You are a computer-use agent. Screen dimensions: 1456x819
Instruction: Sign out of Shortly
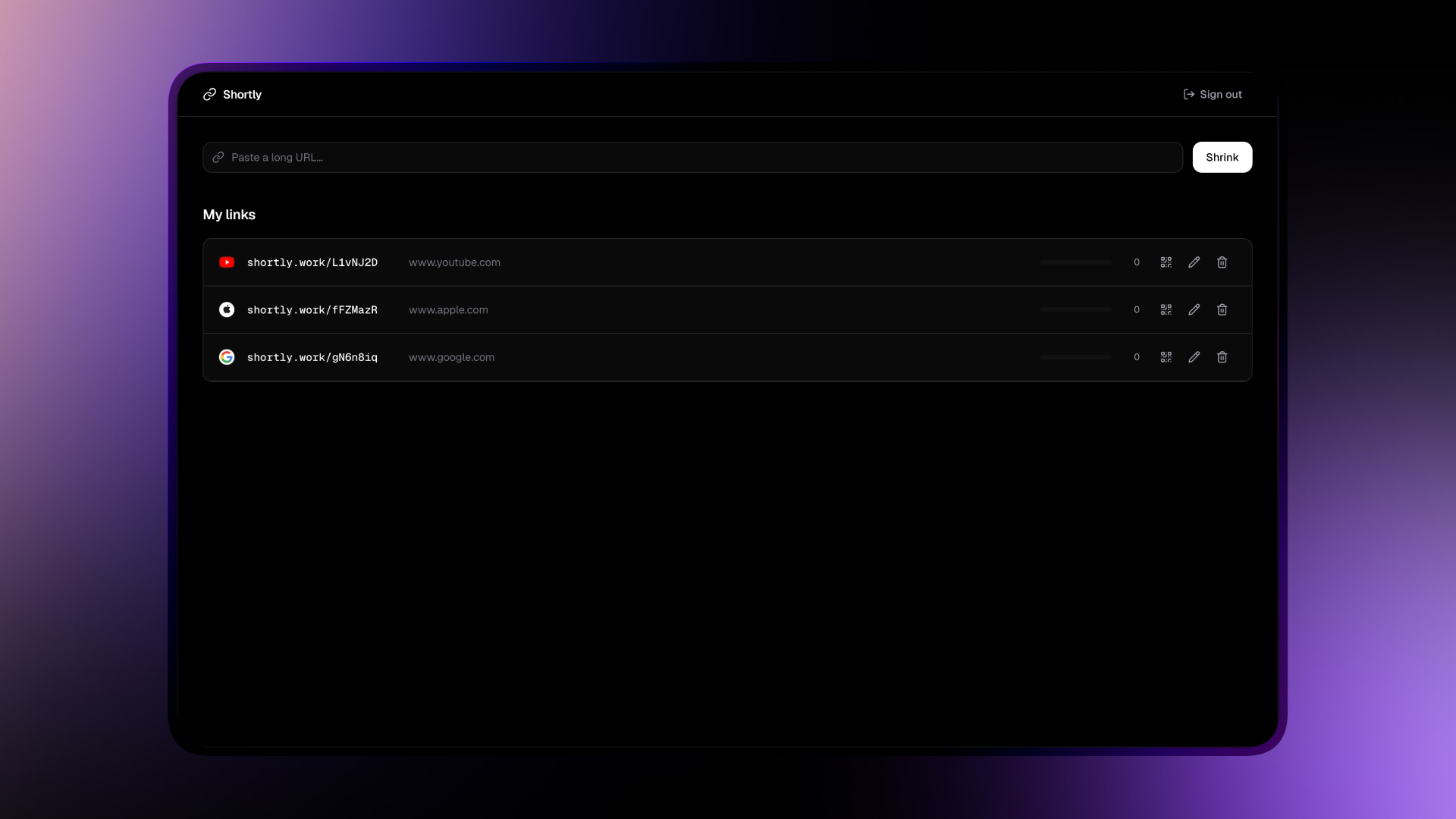click(x=1213, y=95)
